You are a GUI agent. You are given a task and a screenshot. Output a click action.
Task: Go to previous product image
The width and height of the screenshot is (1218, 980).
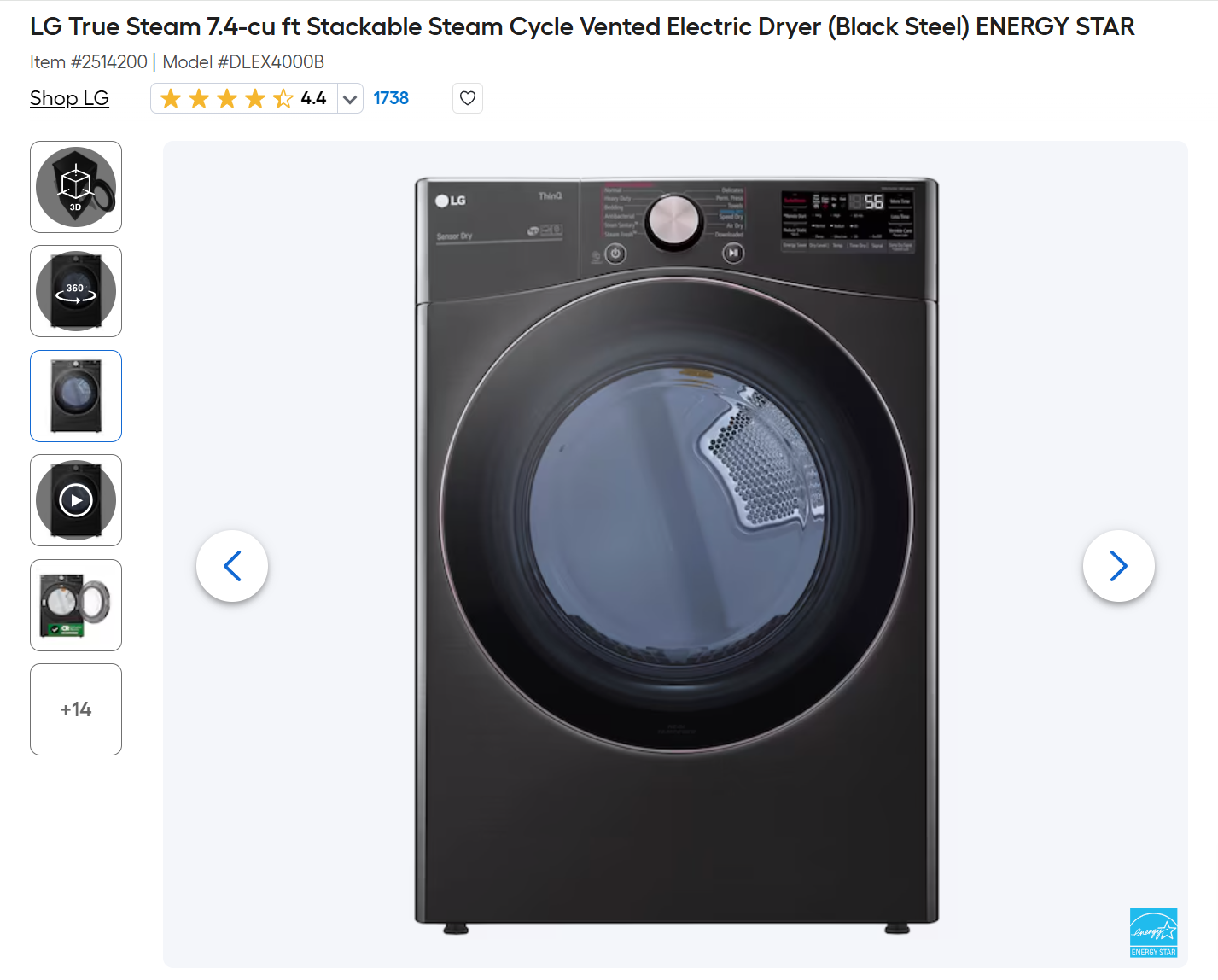pos(232,566)
